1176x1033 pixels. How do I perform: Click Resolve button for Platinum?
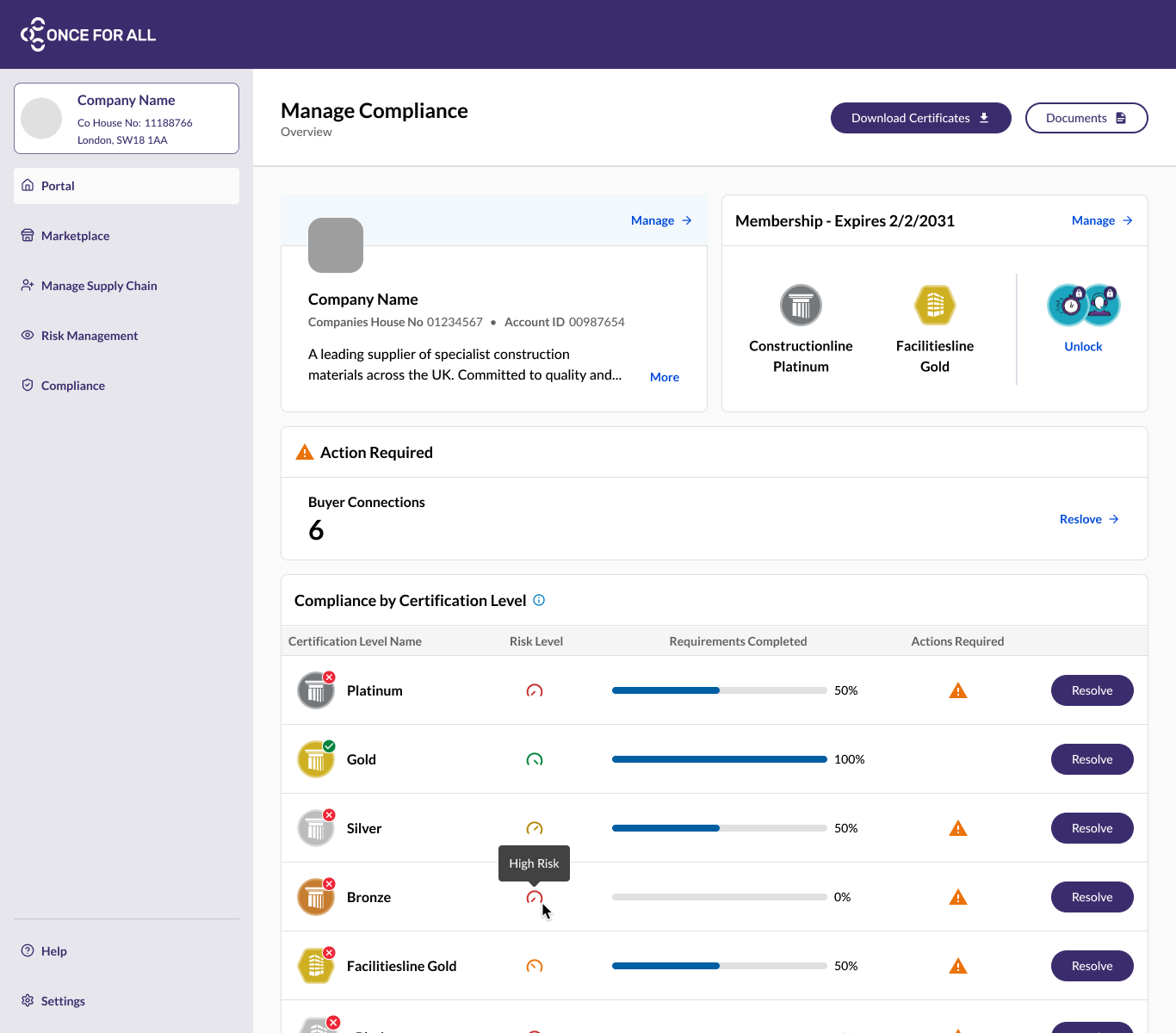[x=1092, y=690]
